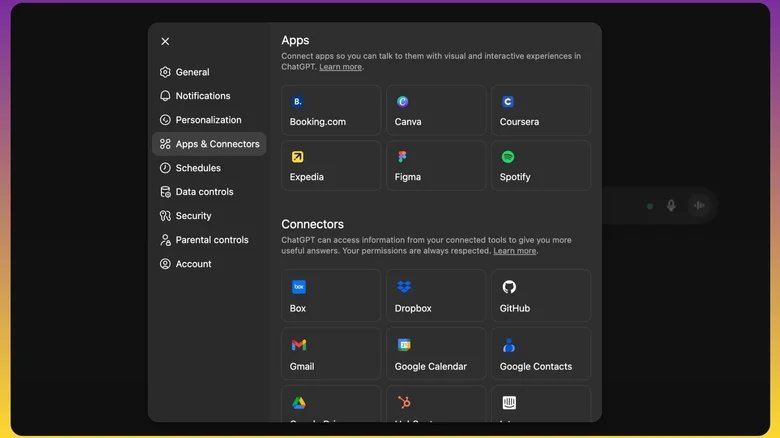Go to General settings
The image size is (780, 438).
point(192,72)
